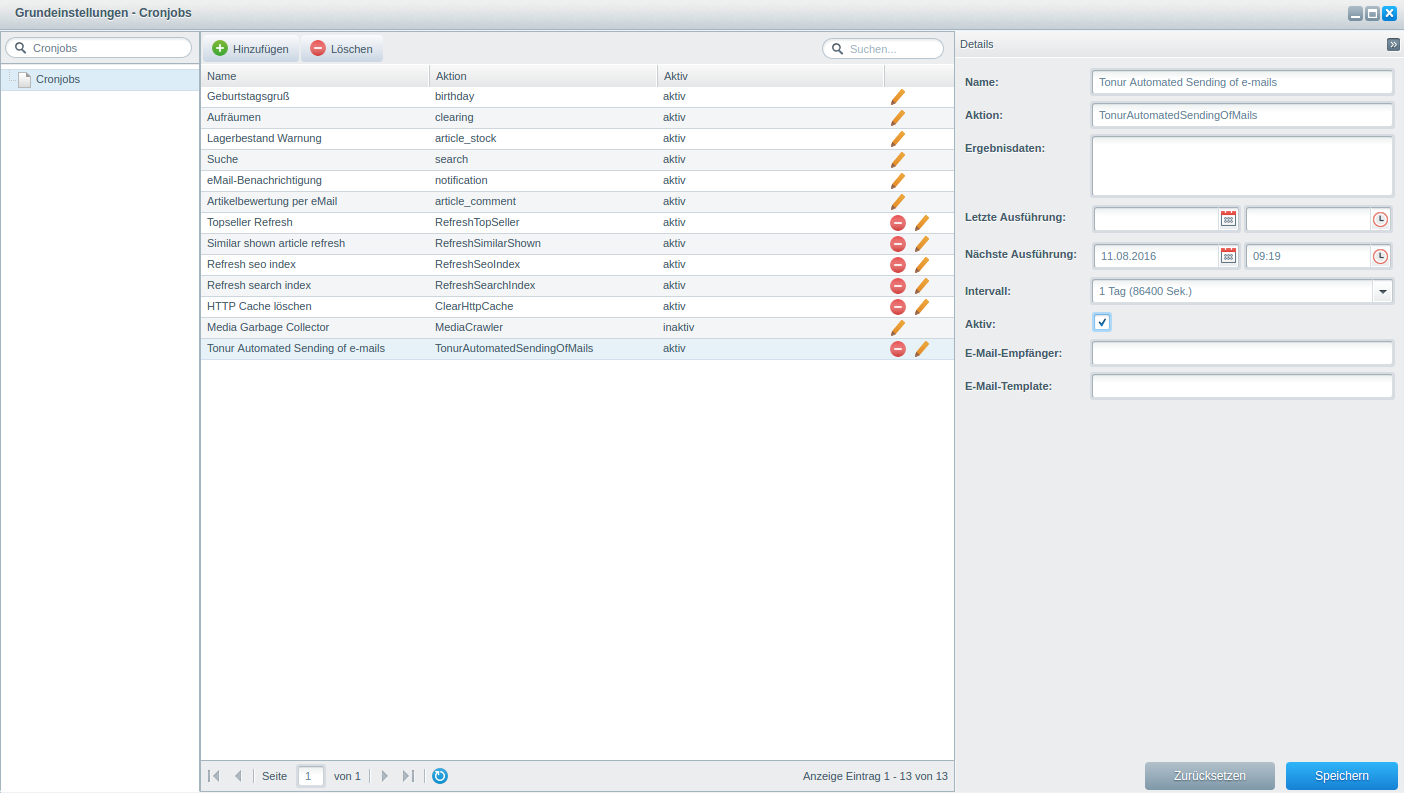
Task: Click 'Anzeige Eintrag 1 - 13 von 13' text
Action: point(875,776)
